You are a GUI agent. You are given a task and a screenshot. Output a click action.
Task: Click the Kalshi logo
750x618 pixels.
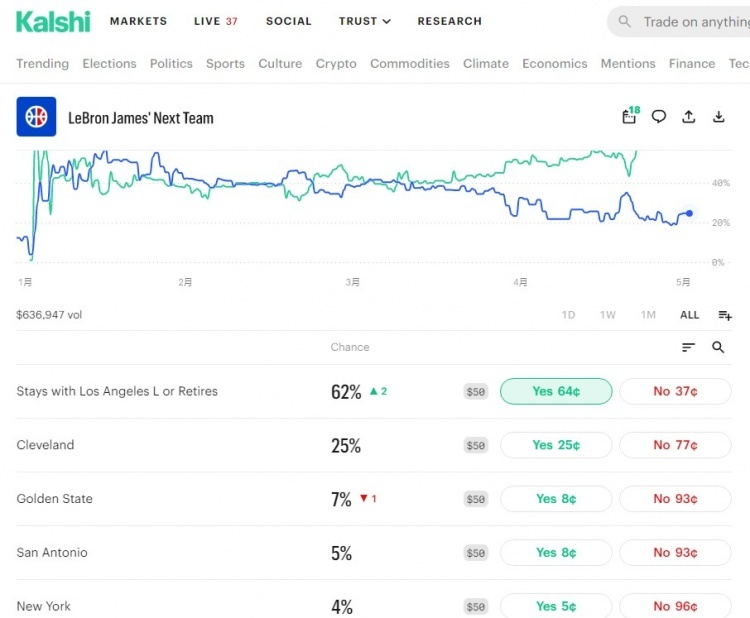point(53,22)
